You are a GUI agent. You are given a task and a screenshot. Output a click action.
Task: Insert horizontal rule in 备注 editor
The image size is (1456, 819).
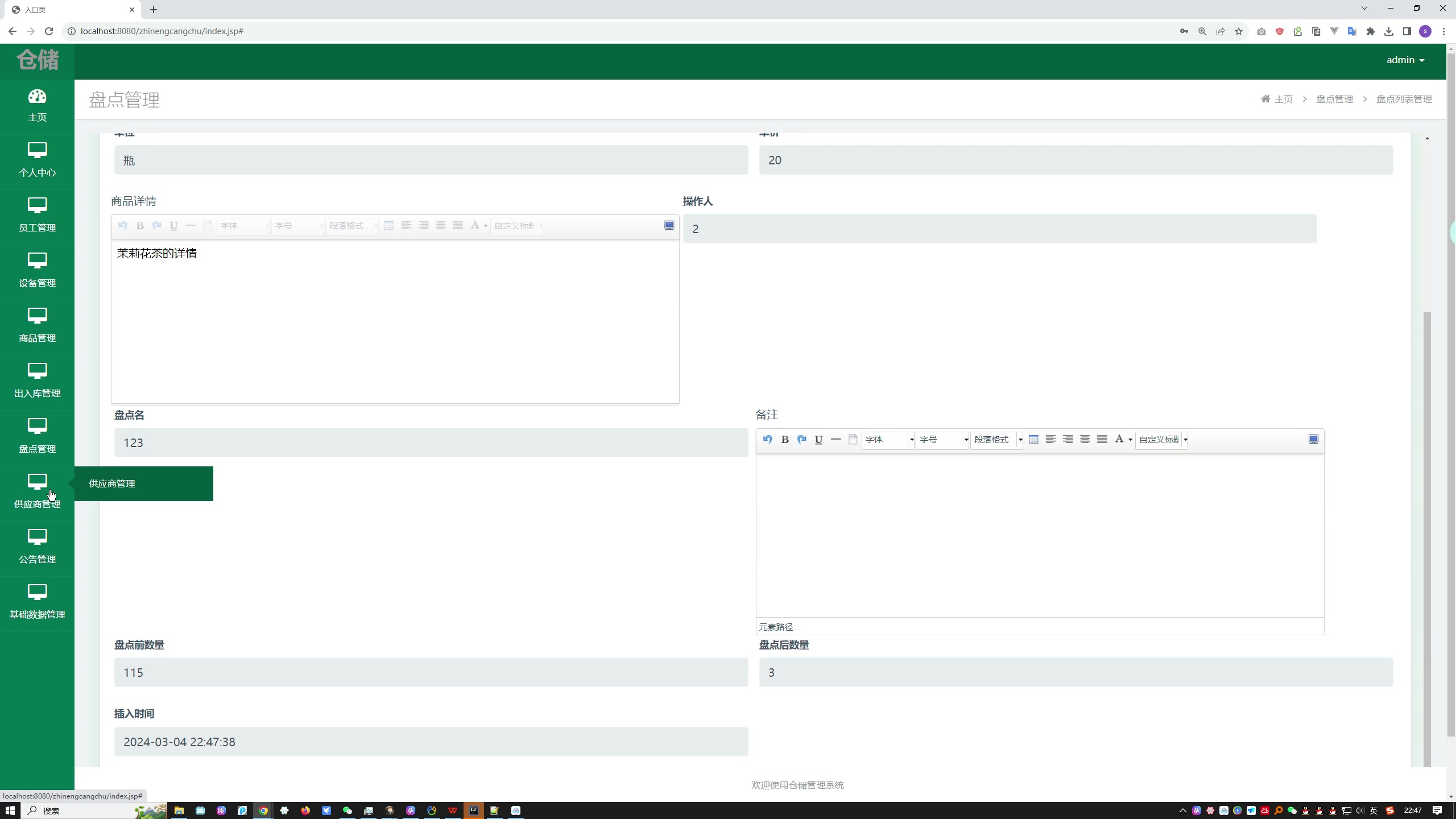tap(836, 439)
